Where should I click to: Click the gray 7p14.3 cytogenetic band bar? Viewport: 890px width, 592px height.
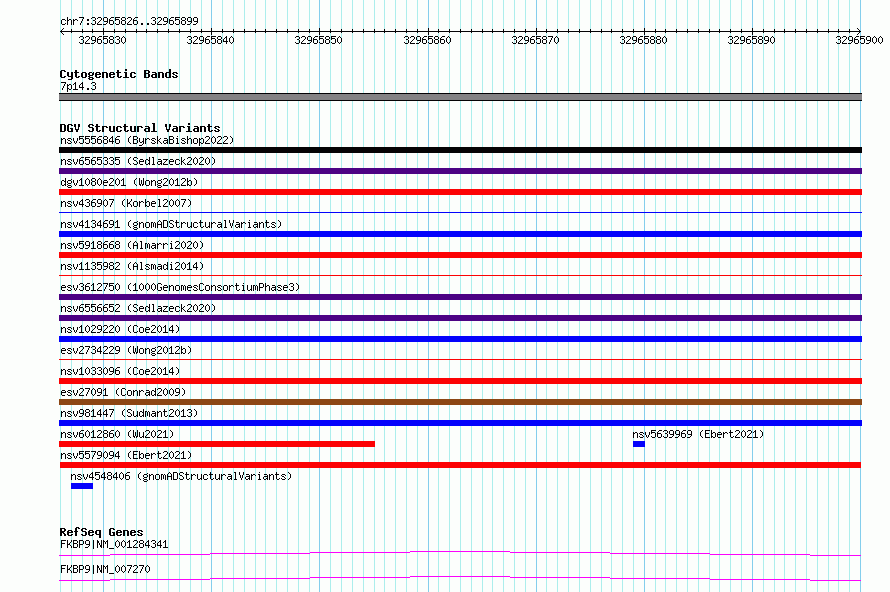click(460, 97)
